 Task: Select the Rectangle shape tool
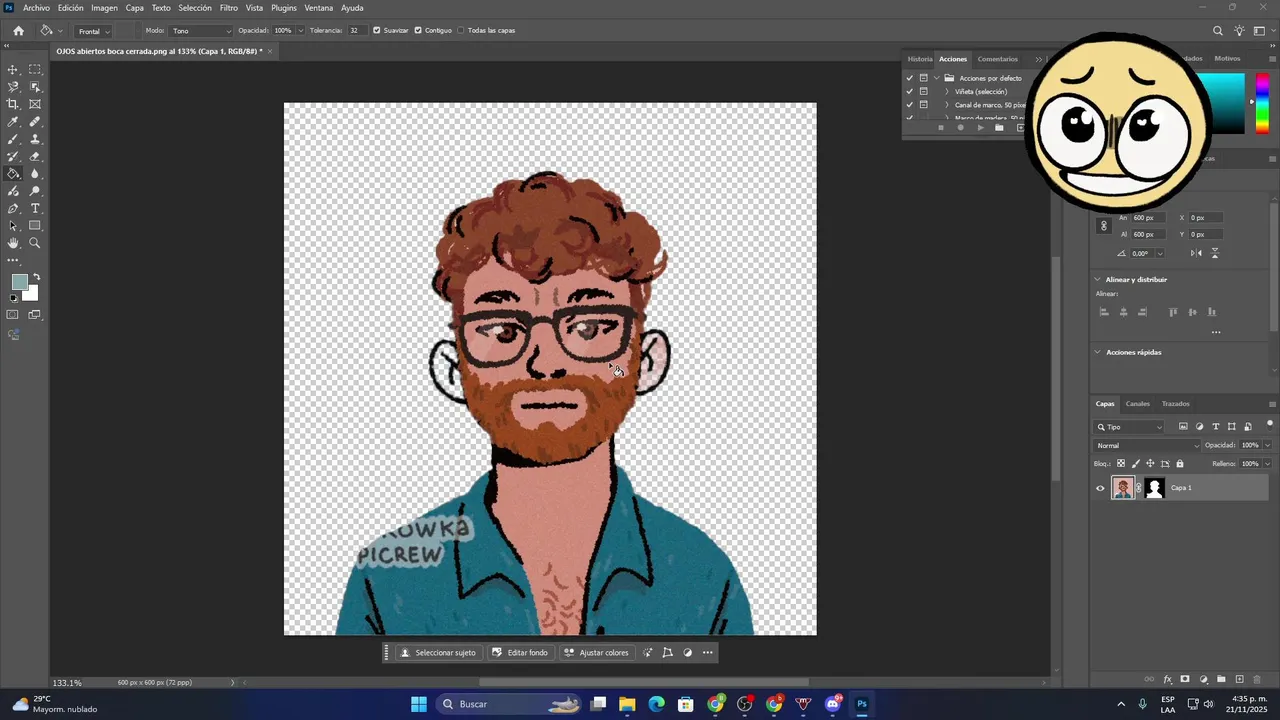tap(35, 226)
